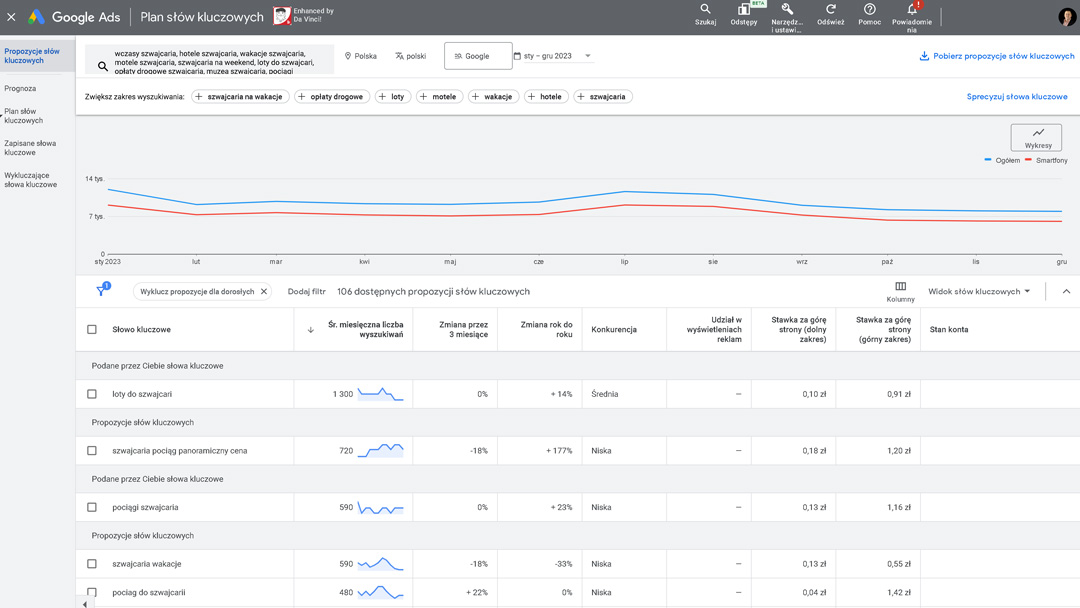Click Sprecyzuj słowa kluczowe link
Screen dimensions: 1080x608
[x=1016, y=97]
